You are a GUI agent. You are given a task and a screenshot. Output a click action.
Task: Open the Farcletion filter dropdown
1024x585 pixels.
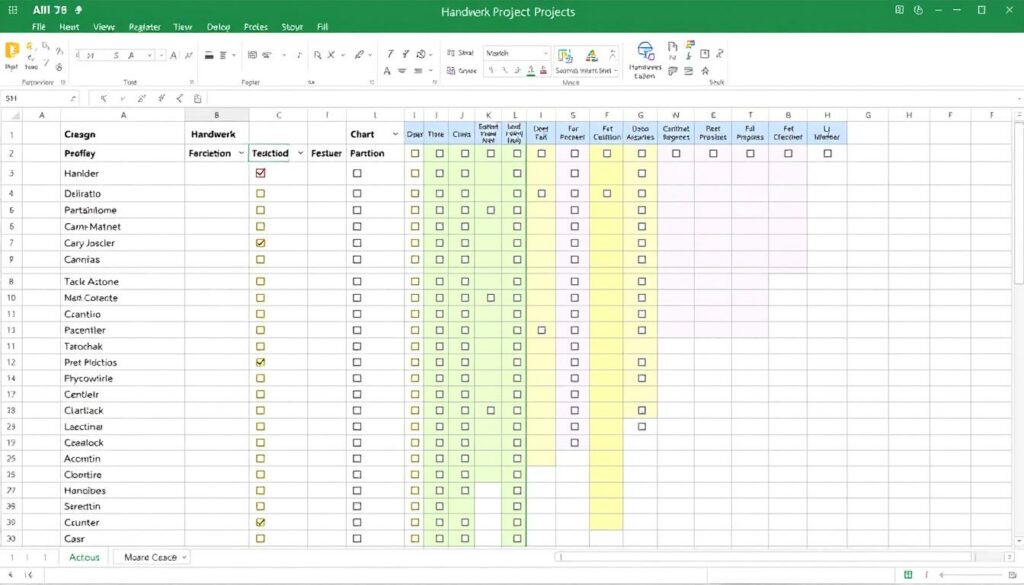241,153
